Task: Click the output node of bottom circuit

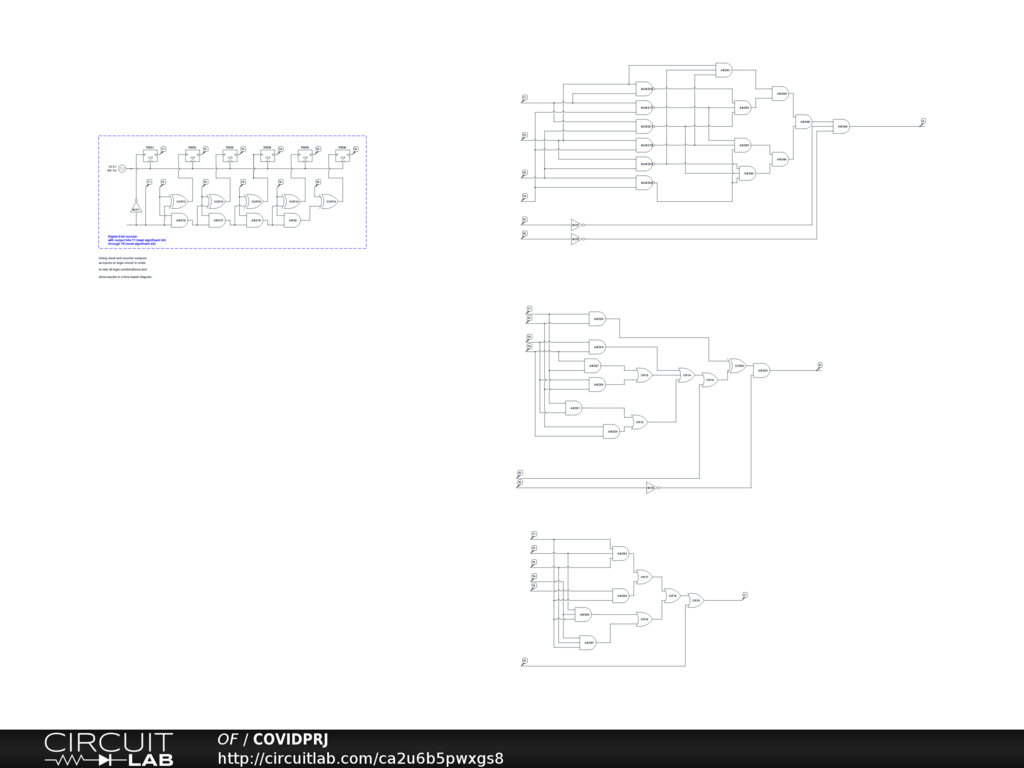Action: point(744,596)
